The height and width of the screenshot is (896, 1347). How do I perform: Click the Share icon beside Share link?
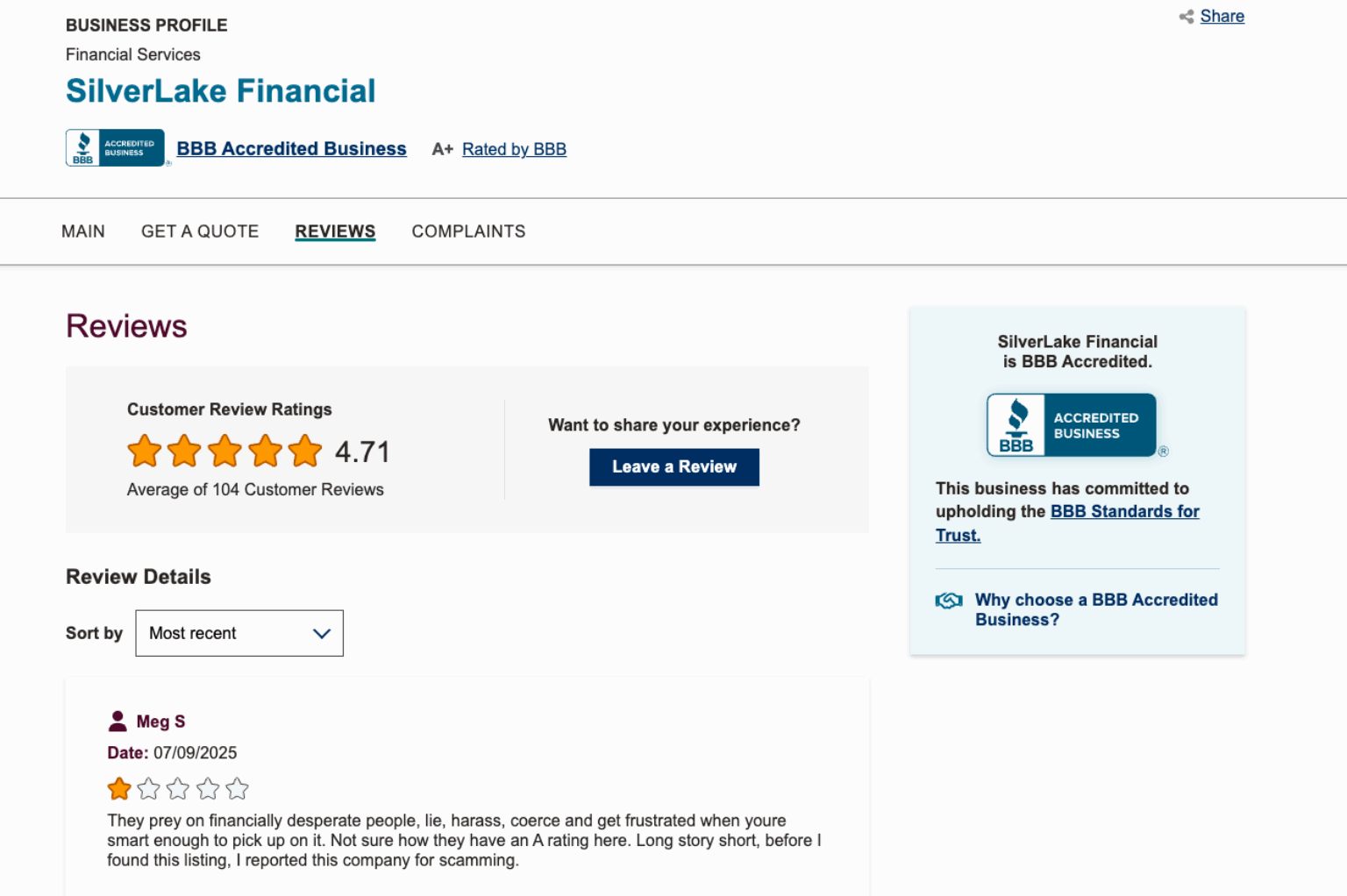pyautogui.click(x=1186, y=16)
